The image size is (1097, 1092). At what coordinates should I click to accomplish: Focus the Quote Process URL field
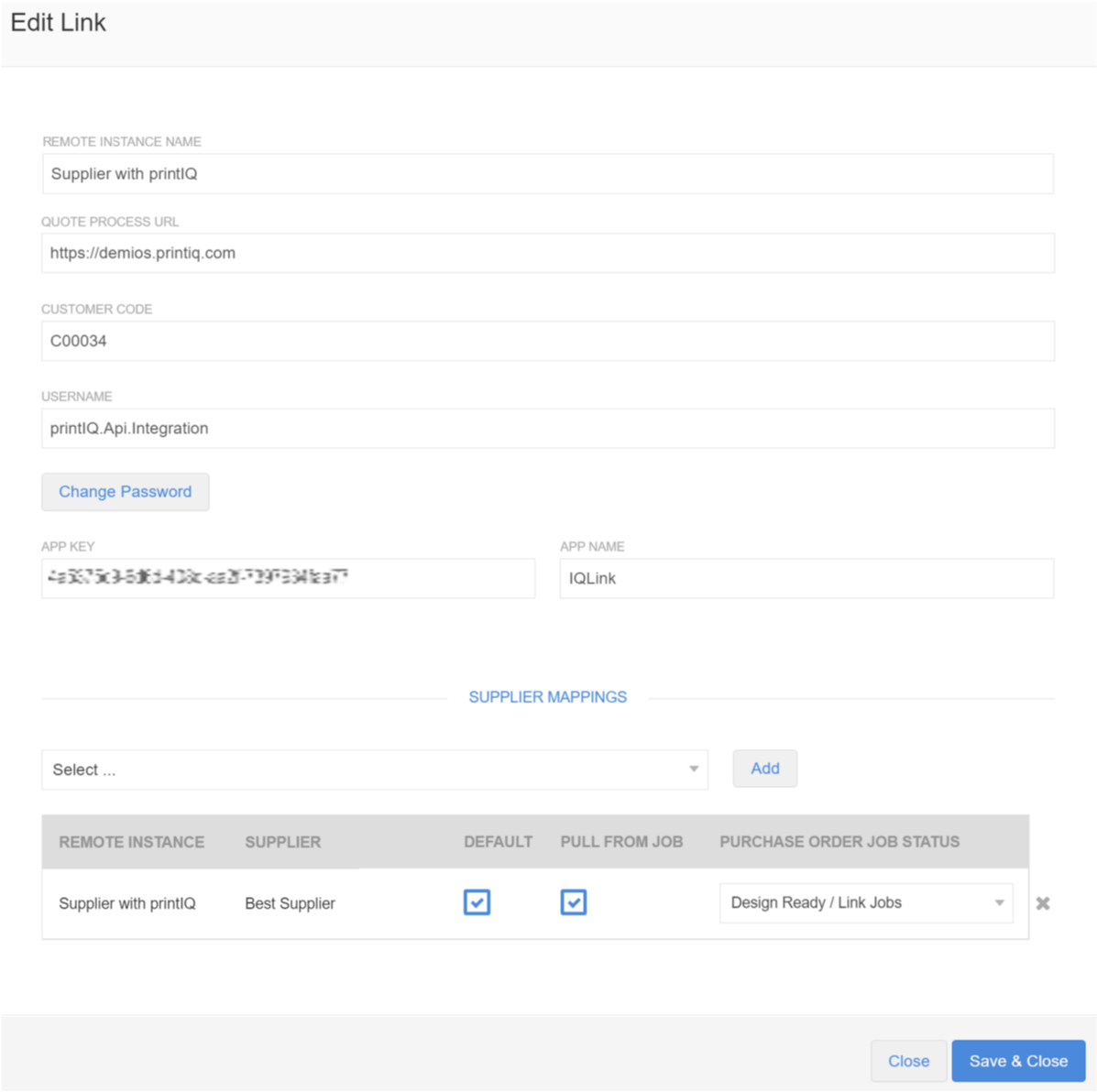[548, 253]
